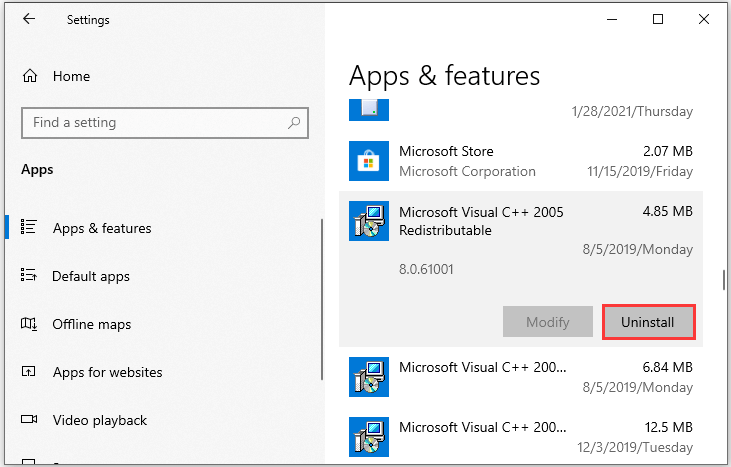The image size is (731, 467).
Task: Select the Apps & features list icon
Action: (x=28, y=227)
